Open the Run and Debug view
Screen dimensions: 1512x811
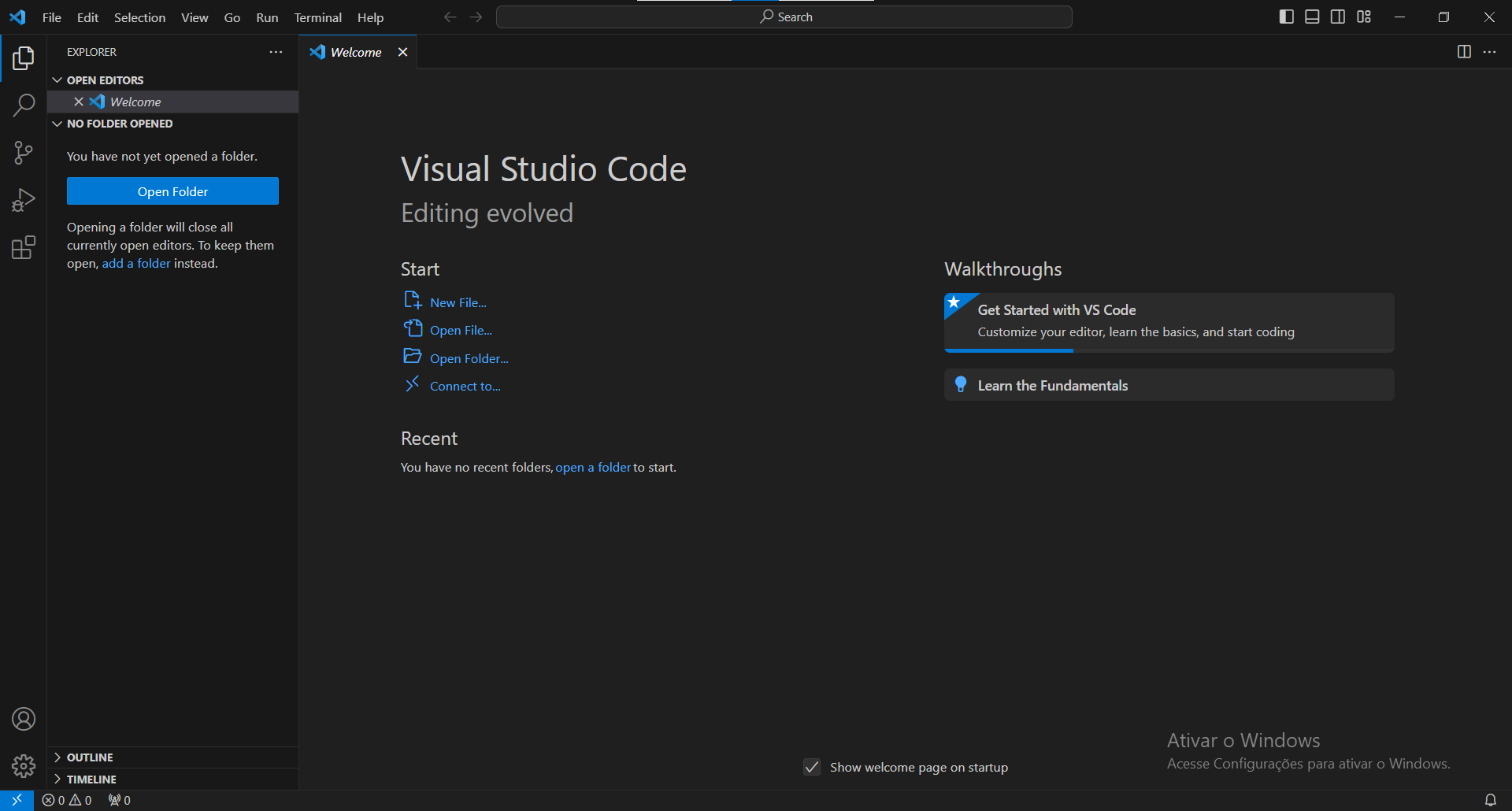(x=24, y=200)
